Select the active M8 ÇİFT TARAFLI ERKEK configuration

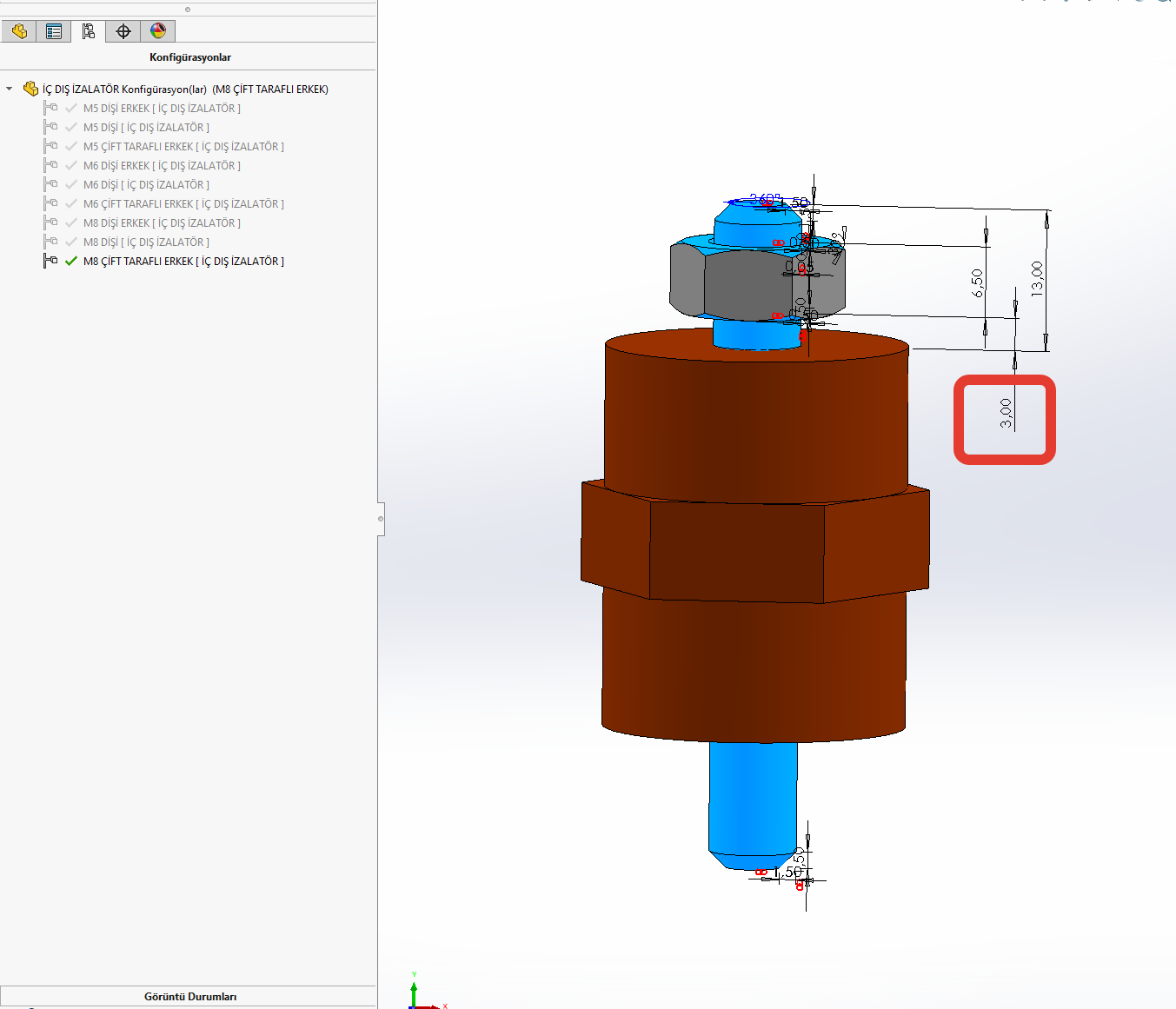tap(183, 261)
